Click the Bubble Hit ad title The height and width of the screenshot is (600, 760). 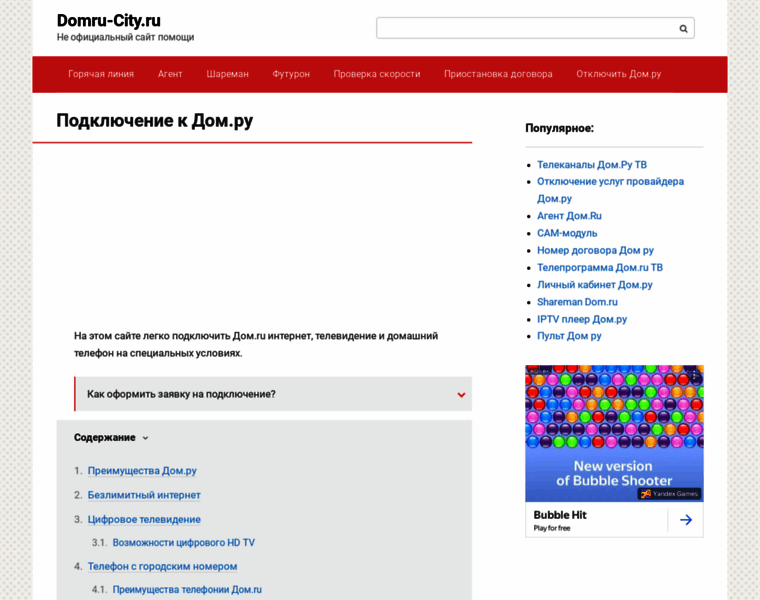pyautogui.click(x=560, y=515)
